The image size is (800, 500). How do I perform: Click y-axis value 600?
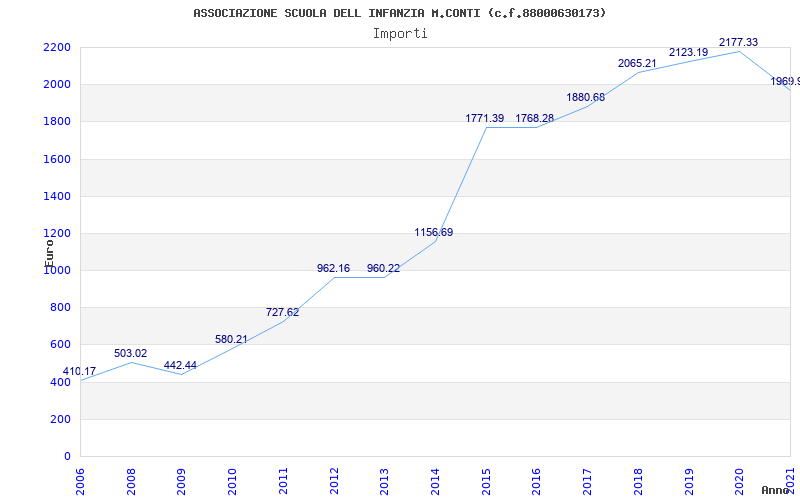coord(60,345)
